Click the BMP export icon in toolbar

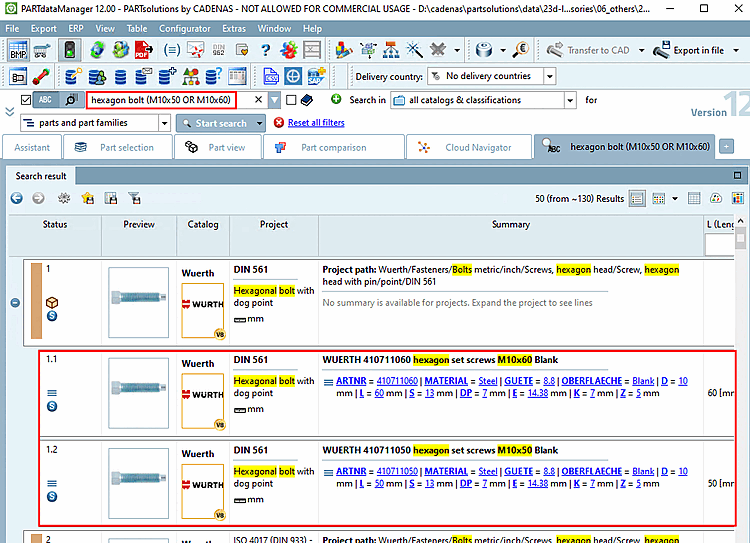click(19, 50)
